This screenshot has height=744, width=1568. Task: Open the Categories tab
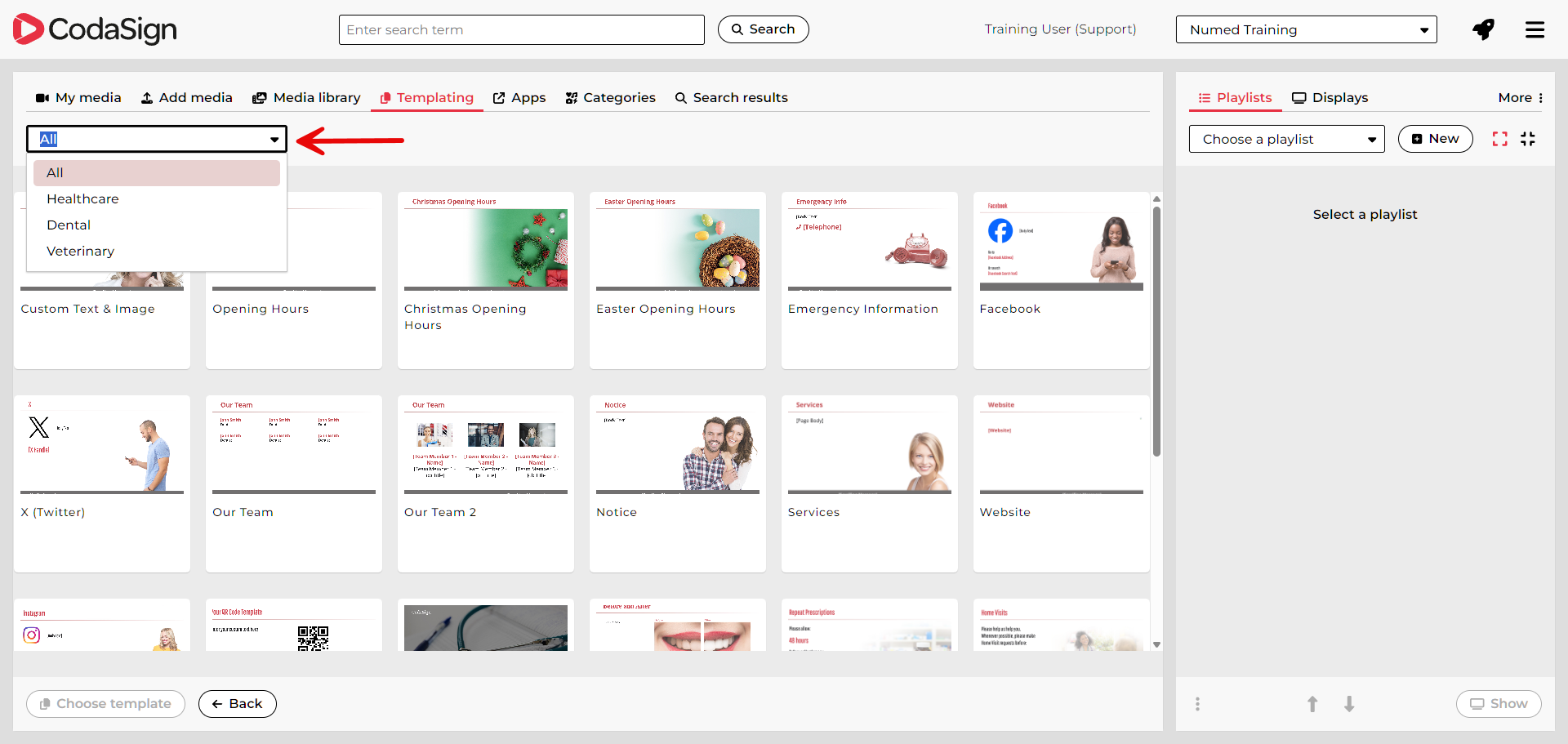[x=610, y=97]
